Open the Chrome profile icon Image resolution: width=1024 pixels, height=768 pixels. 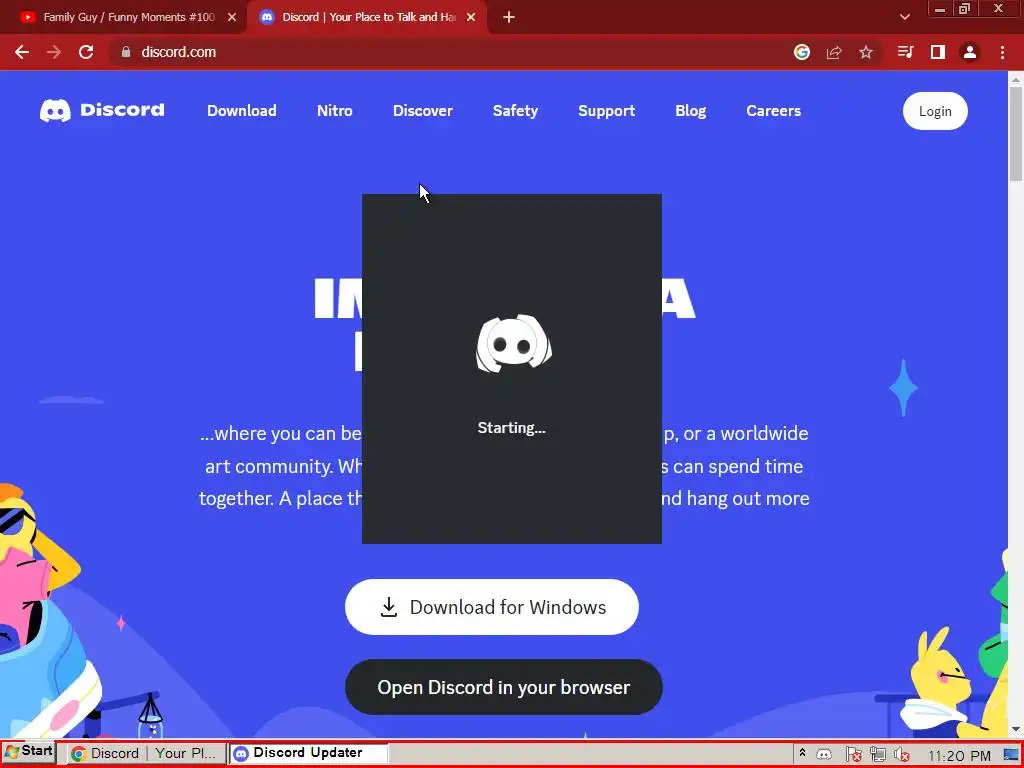pyautogui.click(x=970, y=52)
